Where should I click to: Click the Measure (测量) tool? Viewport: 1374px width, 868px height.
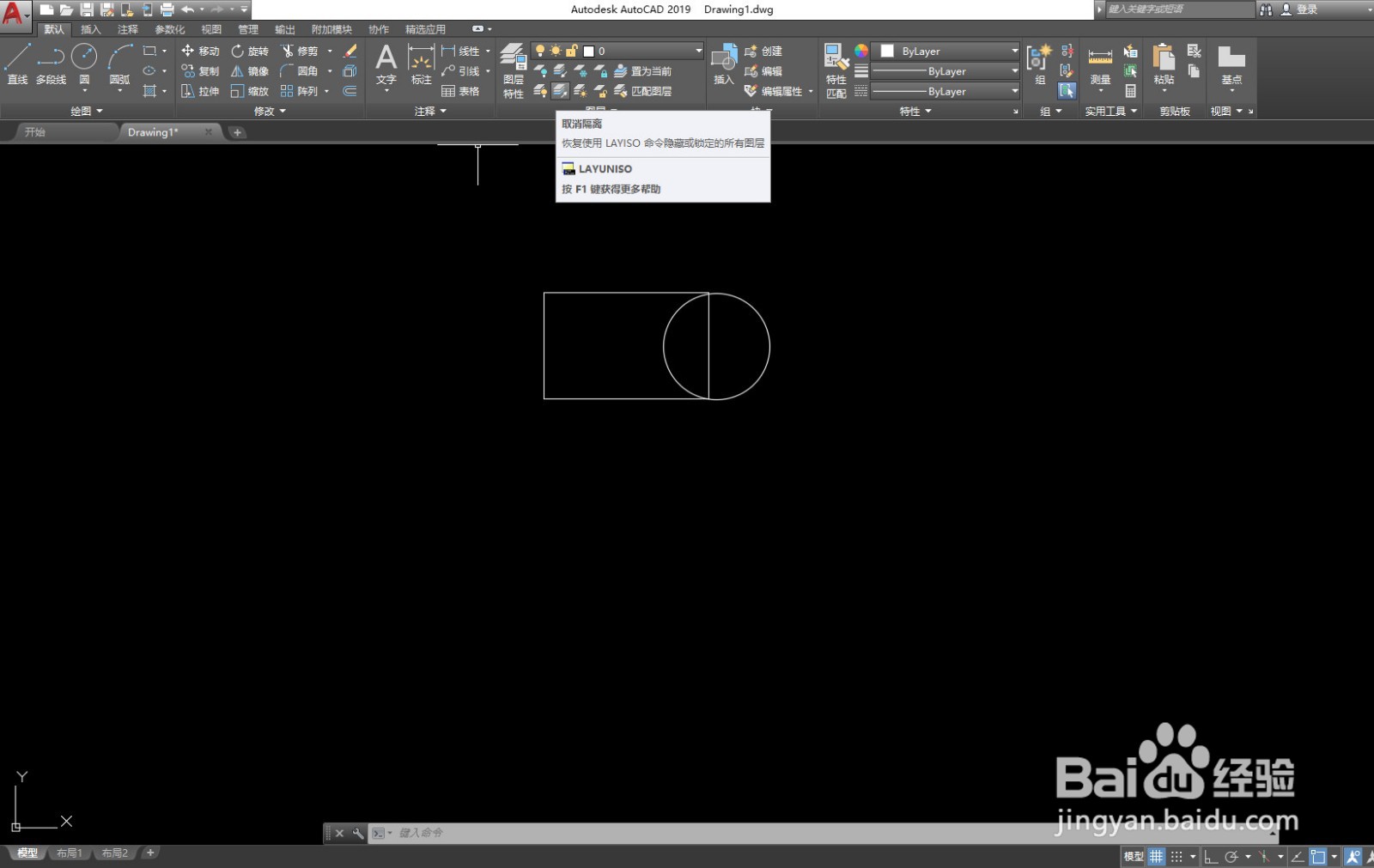[1100, 67]
